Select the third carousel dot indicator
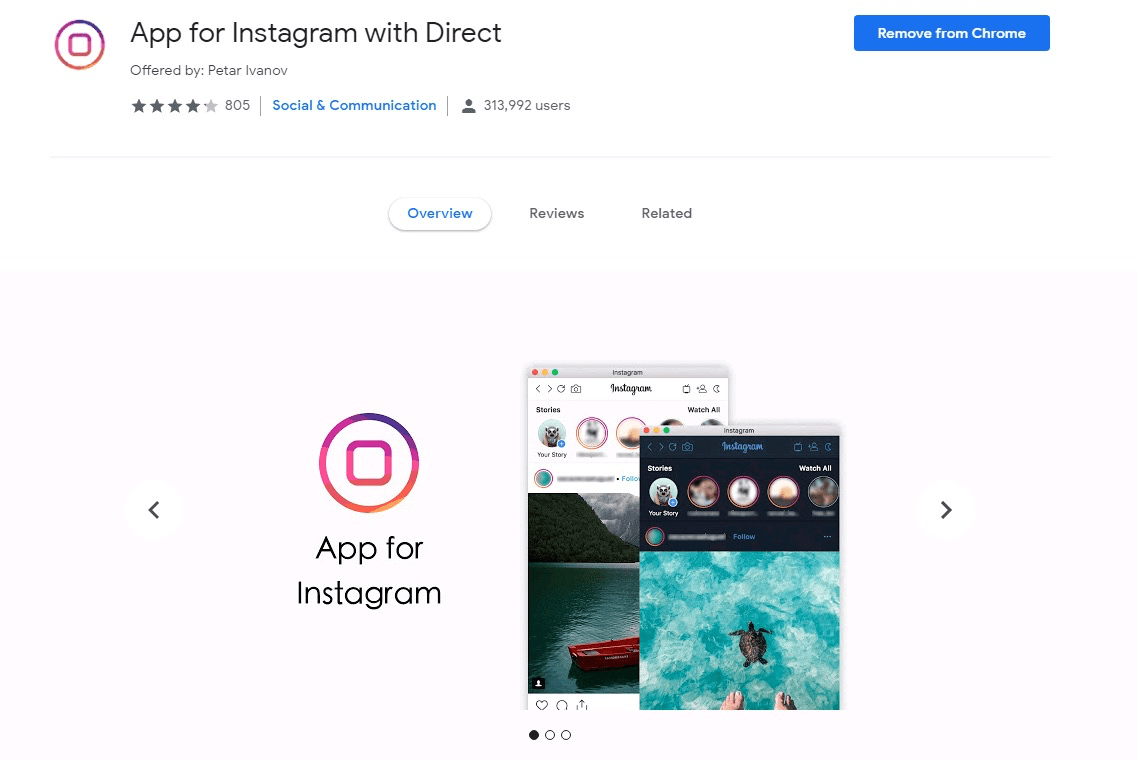The image size is (1138, 760). 566,735
